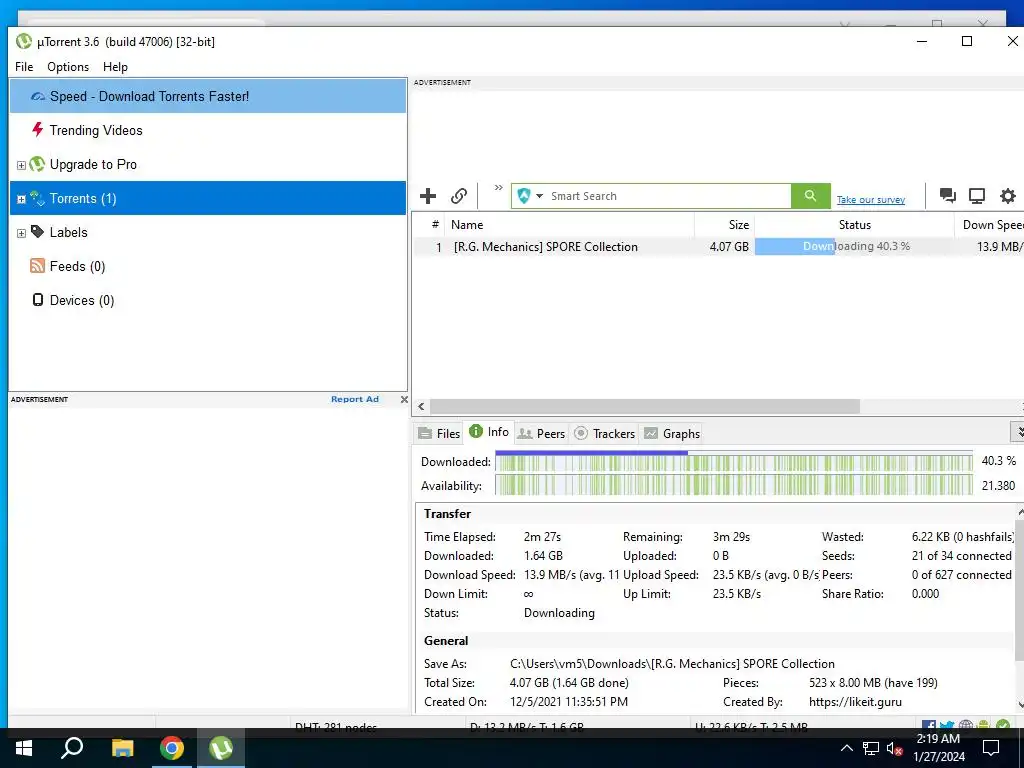The width and height of the screenshot is (1024, 768).
Task: Click the Labels tag icon
Action: tap(38, 232)
